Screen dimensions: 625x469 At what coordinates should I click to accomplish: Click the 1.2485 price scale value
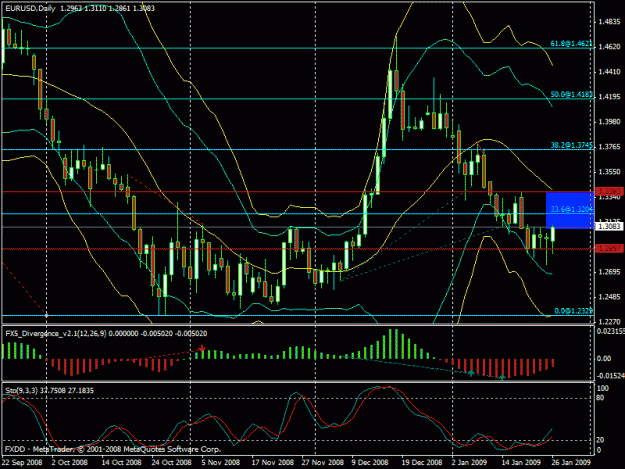tap(609, 297)
